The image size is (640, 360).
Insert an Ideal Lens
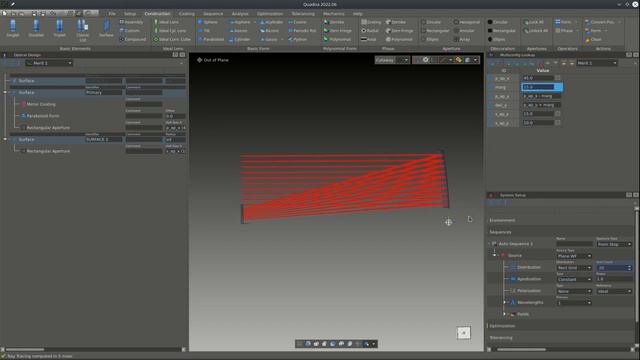[167, 22]
